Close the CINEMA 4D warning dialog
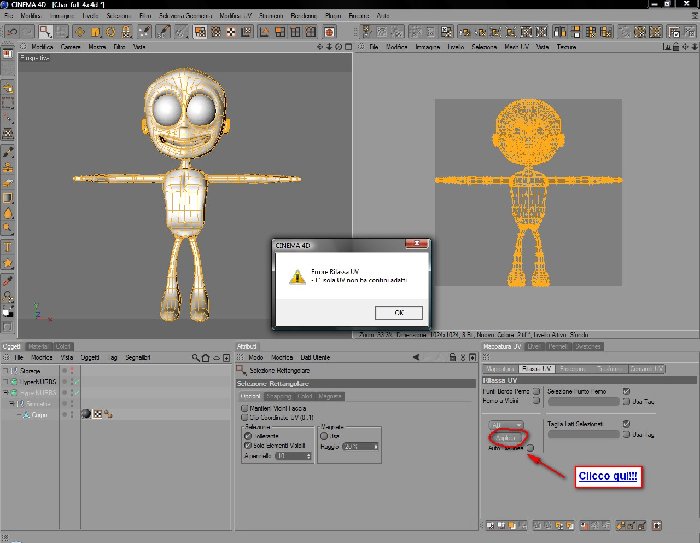 (417, 243)
